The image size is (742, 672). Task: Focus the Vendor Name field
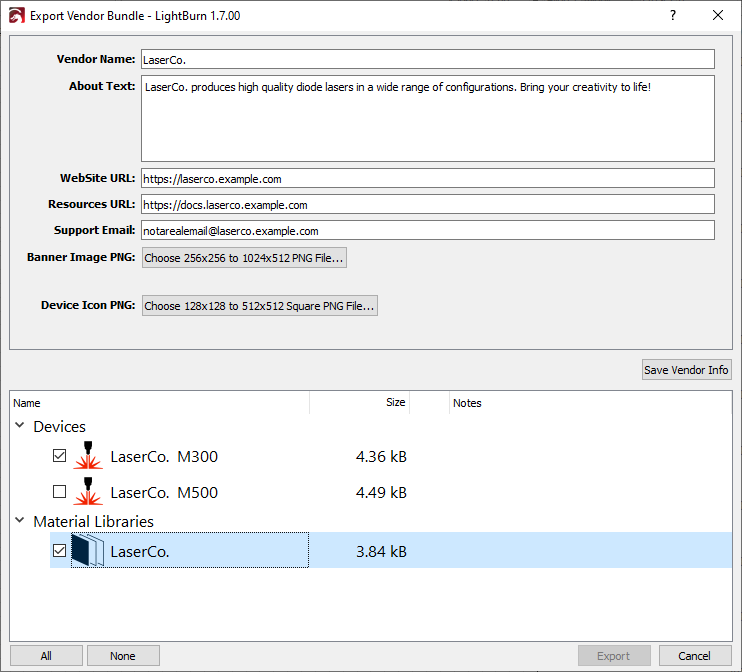pyautogui.click(x=428, y=60)
